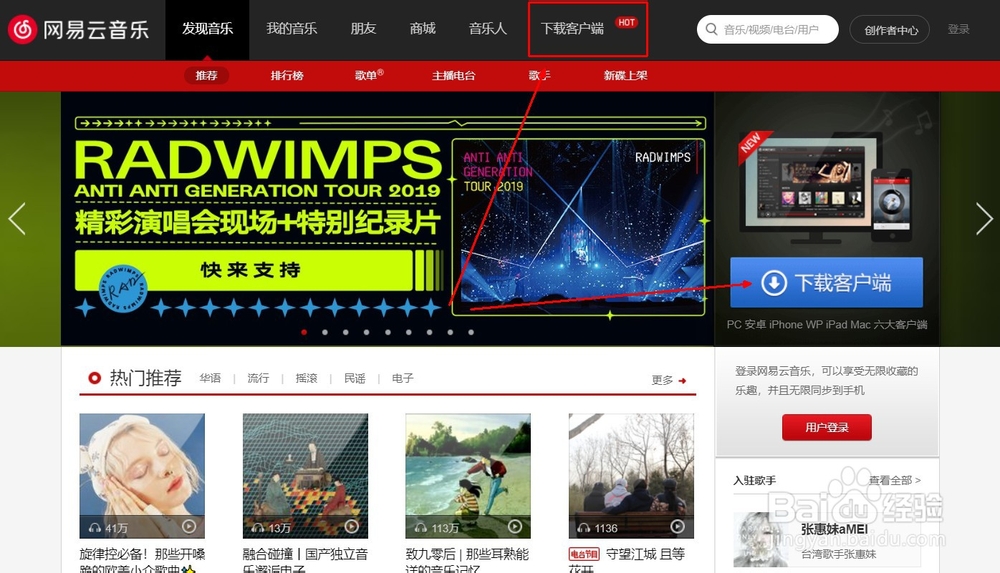The image size is (1000, 573).
Task: Click the 张惠妹 singer avatar
Action: 760,539
